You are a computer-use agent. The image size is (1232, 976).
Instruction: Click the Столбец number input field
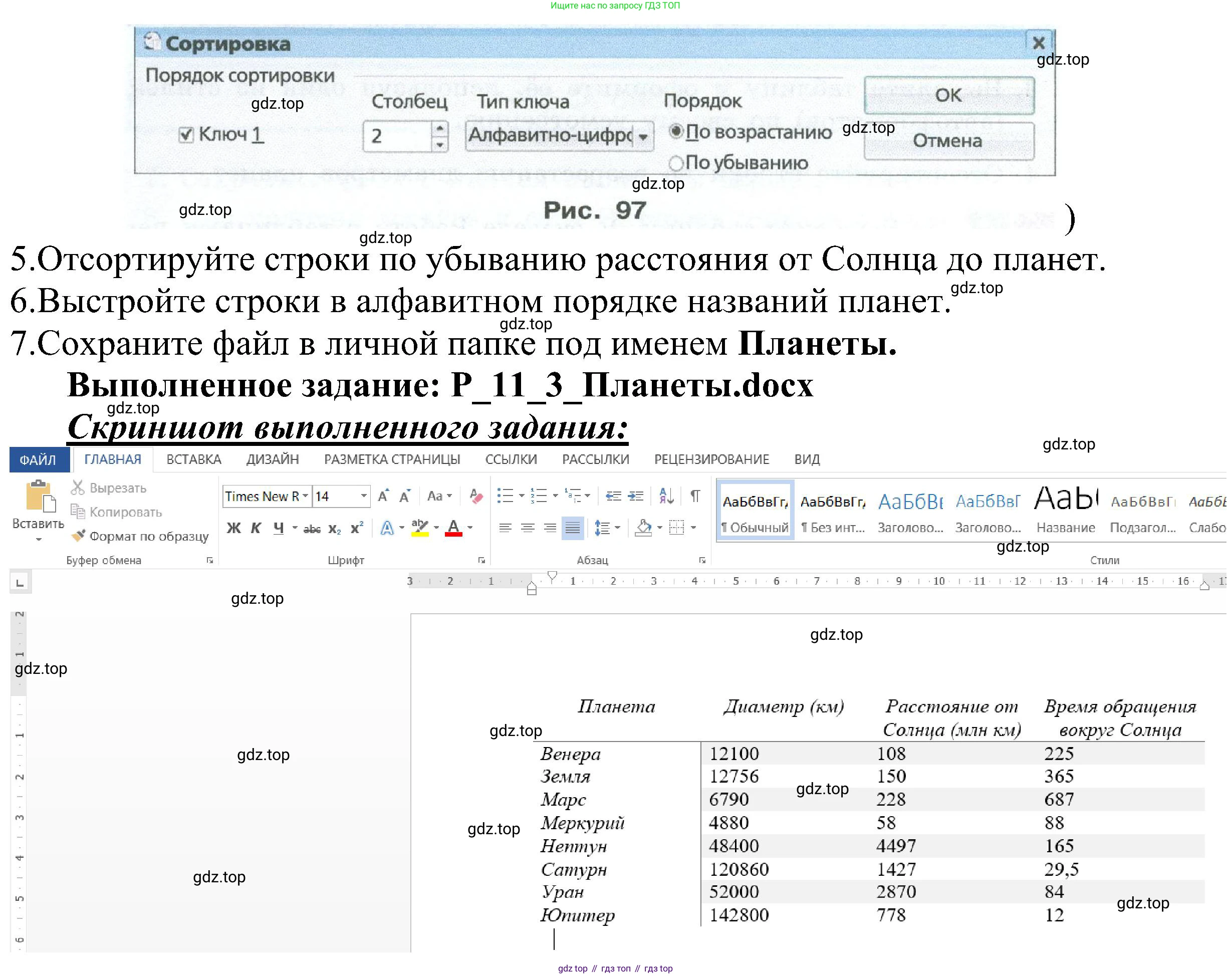[x=398, y=137]
